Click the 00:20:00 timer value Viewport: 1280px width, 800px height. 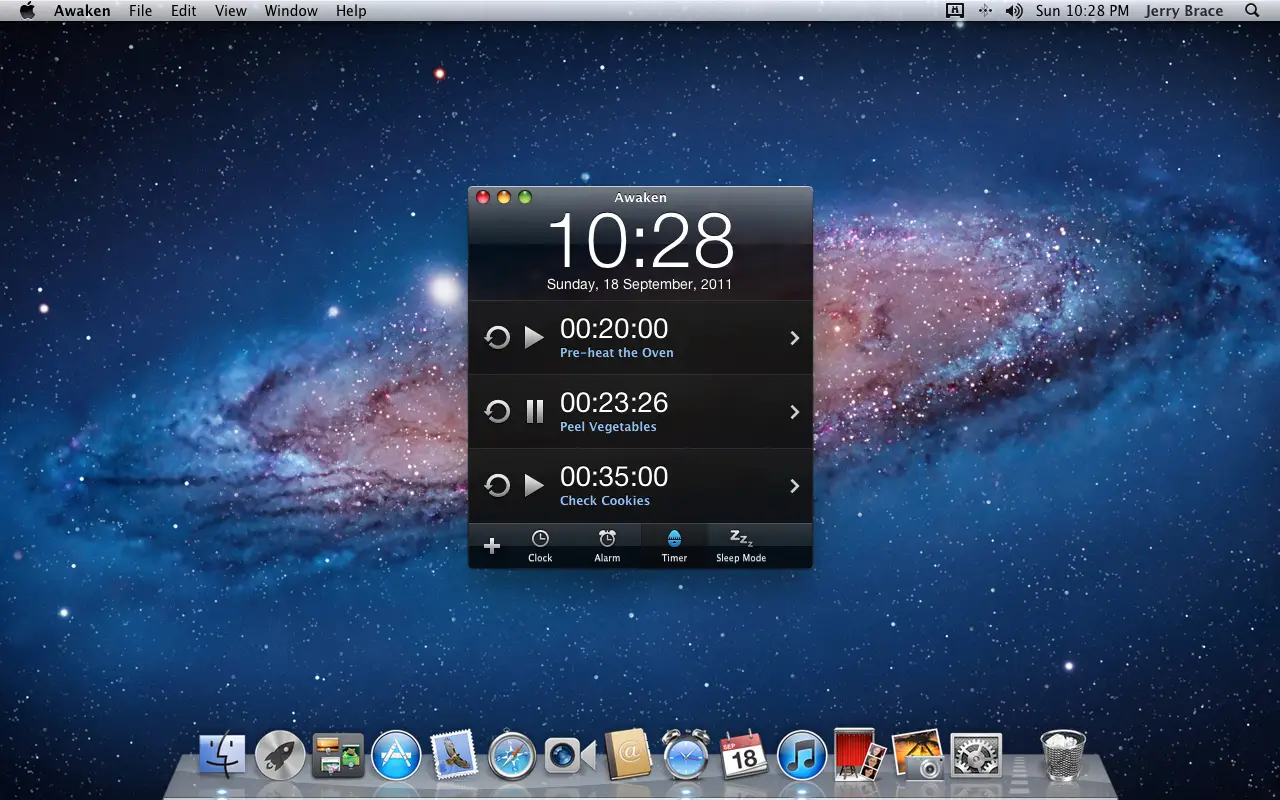[x=614, y=328]
